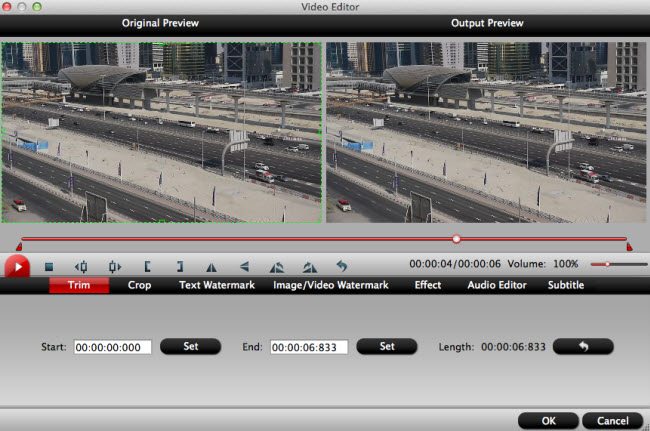Switch to the Effect tab
Image resolution: width=650 pixels, height=431 pixels.
click(428, 285)
